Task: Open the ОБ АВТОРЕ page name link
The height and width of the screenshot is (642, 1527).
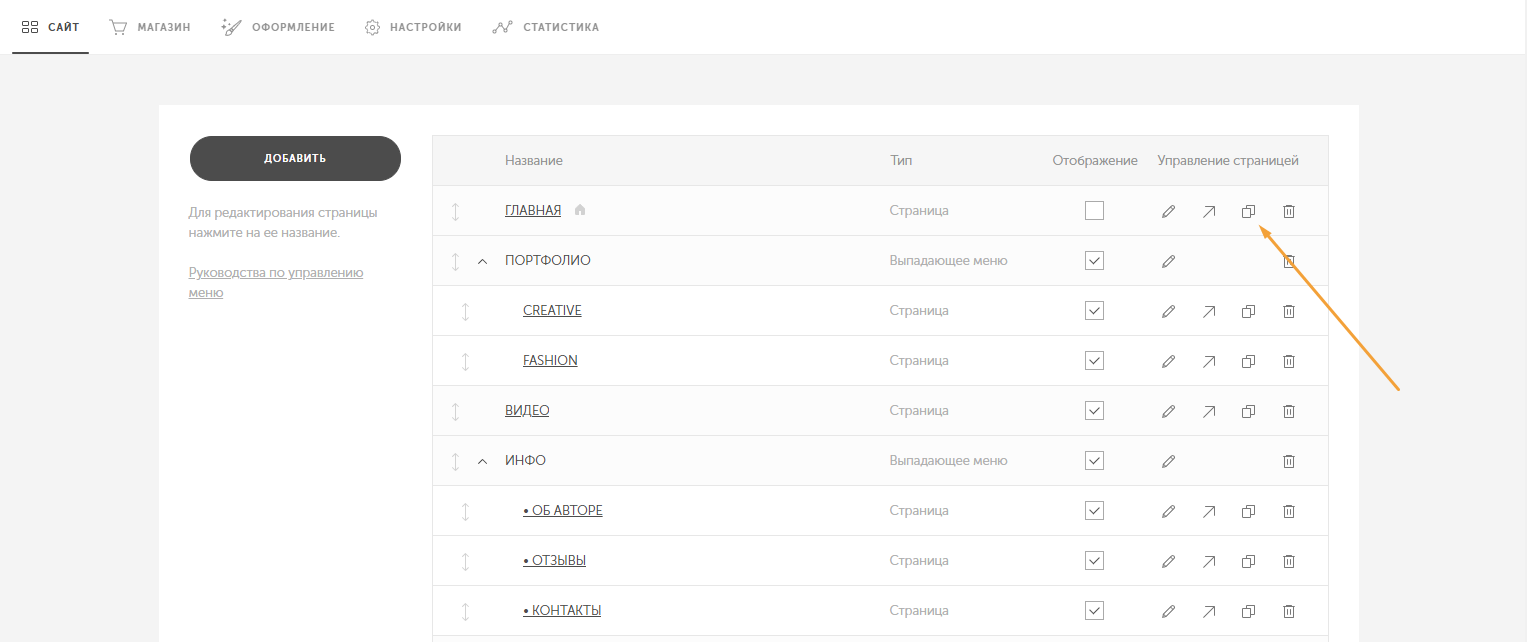Action: pos(563,511)
